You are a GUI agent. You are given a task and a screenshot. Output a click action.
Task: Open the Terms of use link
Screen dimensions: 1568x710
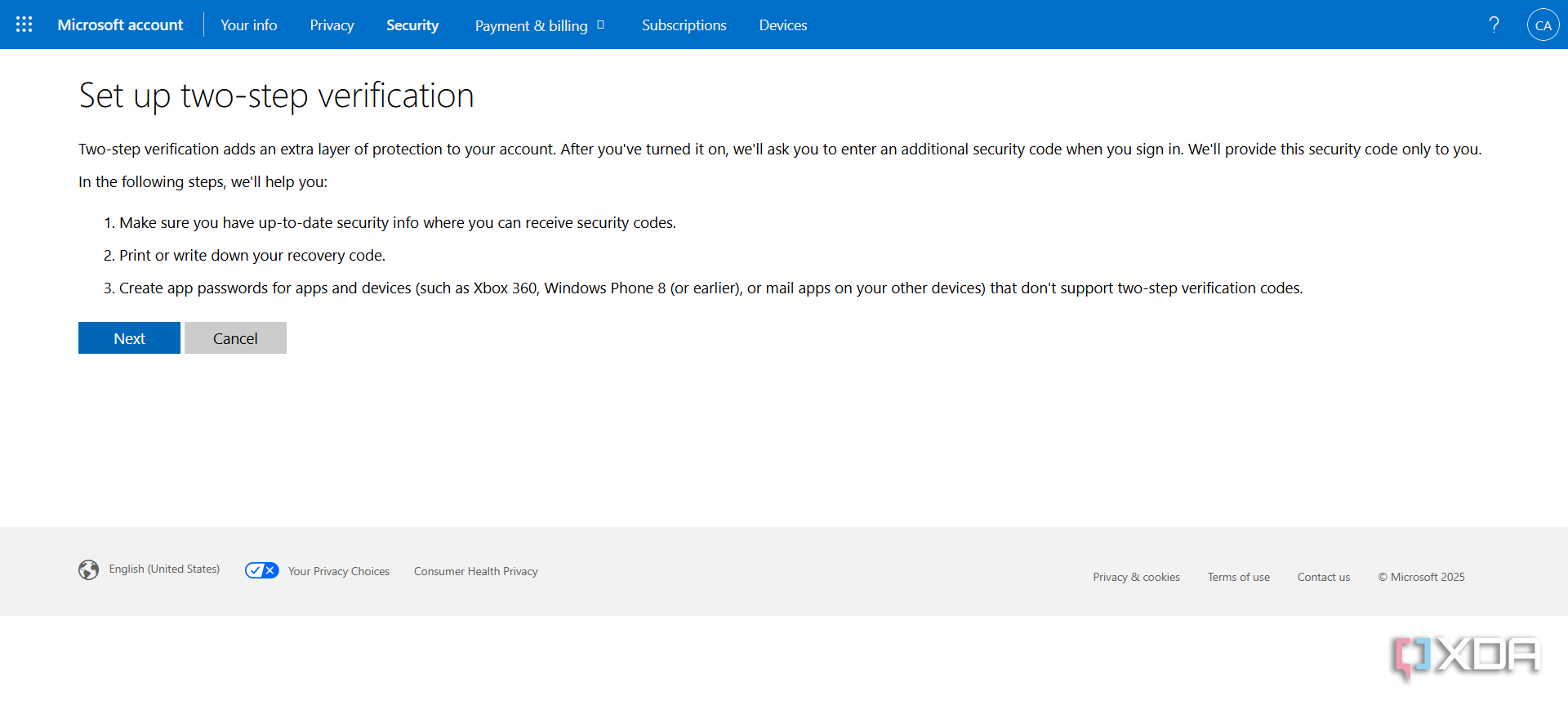(1239, 577)
